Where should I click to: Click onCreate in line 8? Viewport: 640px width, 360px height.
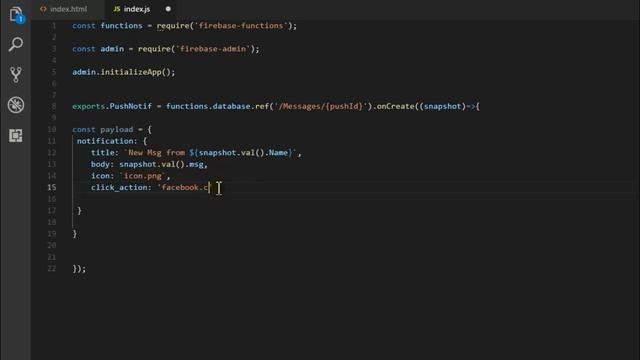(x=395, y=107)
